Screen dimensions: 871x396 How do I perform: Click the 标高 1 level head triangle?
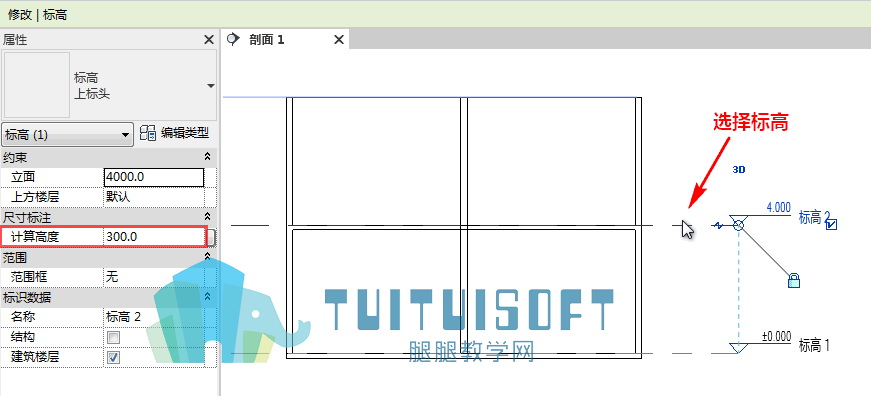738,348
